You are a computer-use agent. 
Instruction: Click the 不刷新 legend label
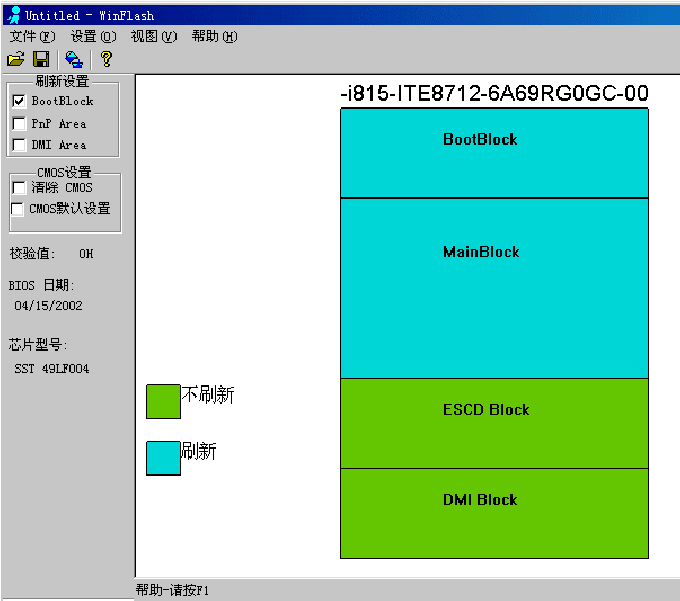[208, 395]
